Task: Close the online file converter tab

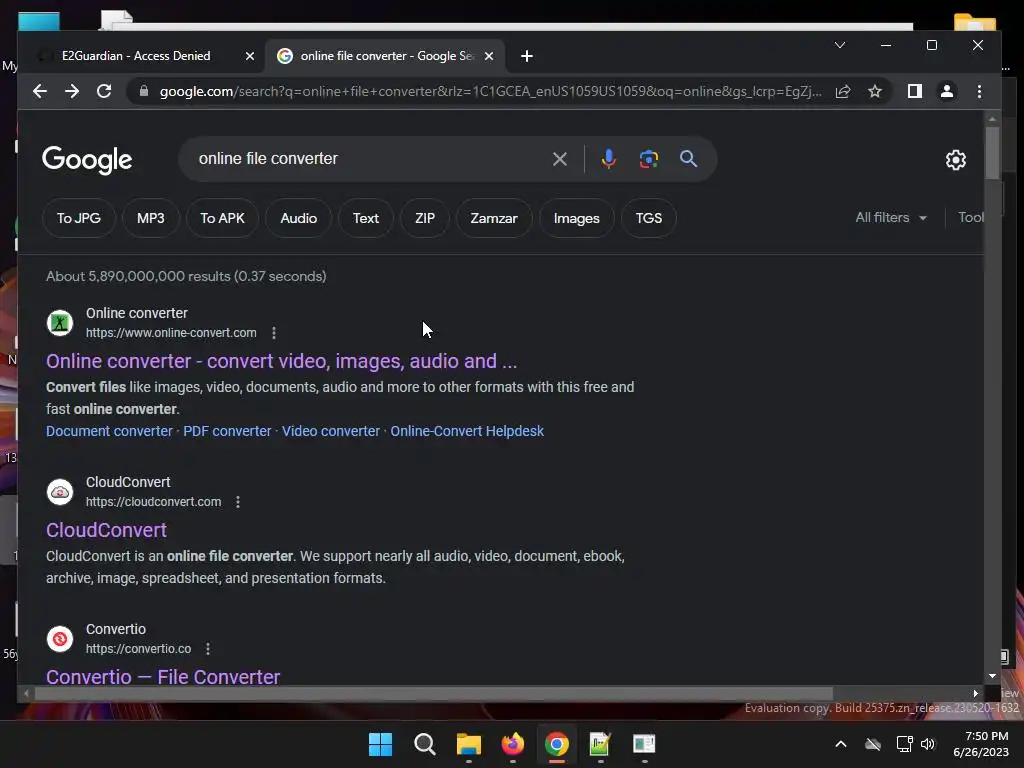Action: coord(488,56)
